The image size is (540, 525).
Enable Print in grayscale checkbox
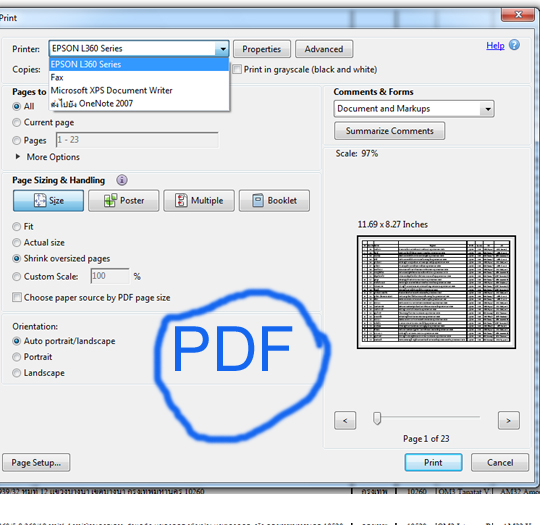237,69
